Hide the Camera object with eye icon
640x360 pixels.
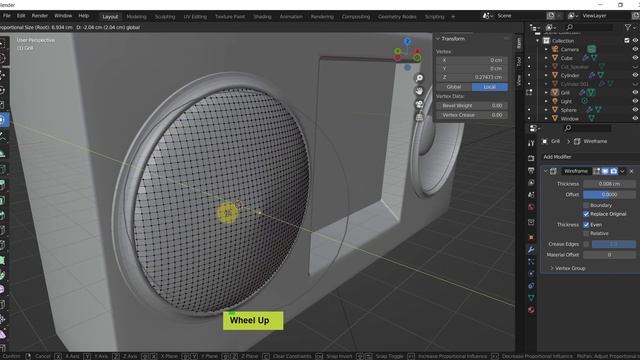pyautogui.click(x=635, y=49)
